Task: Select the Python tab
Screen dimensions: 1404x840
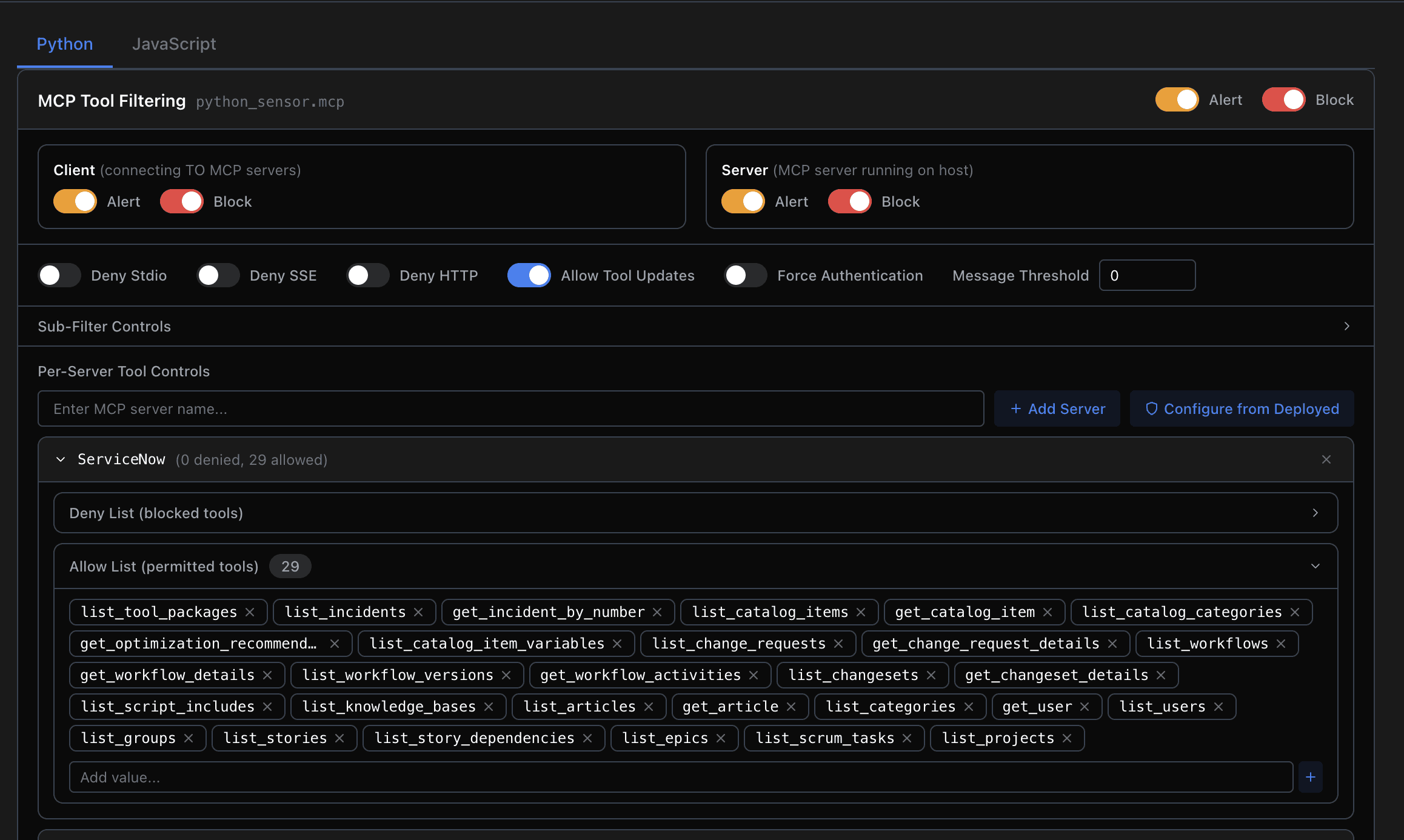Action: pyautogui.click(x=65, y=44)
